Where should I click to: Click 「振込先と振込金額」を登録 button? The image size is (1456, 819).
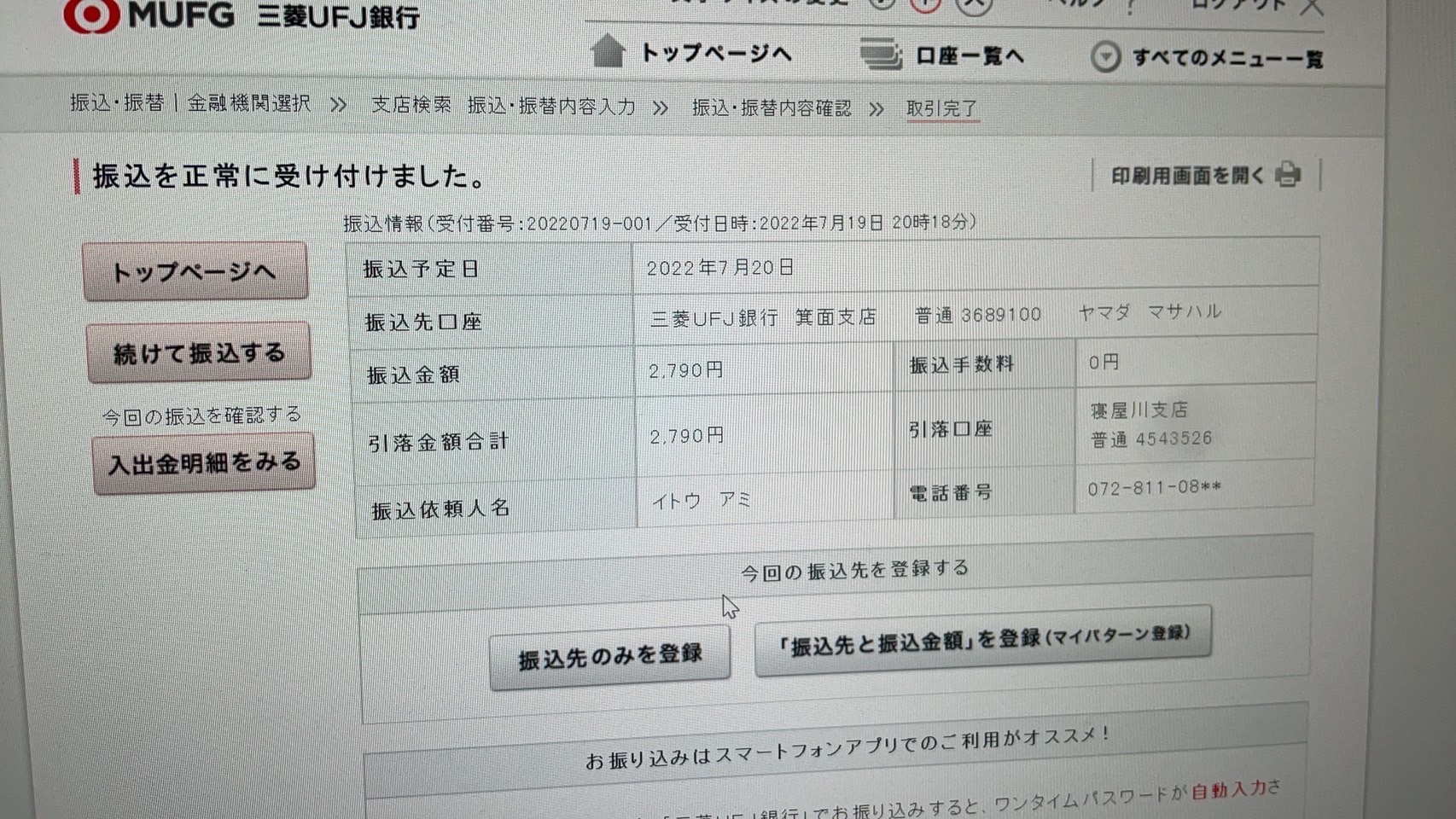(x=982, y=640)
